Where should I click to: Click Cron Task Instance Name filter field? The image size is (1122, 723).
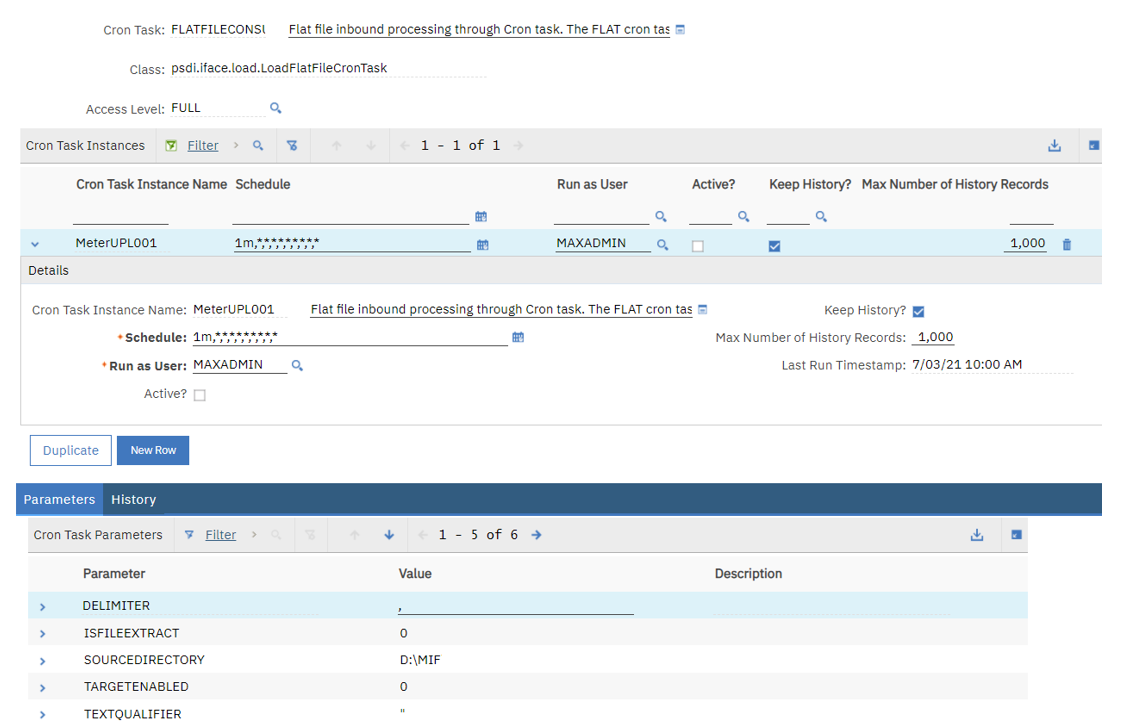click(120, 216)
